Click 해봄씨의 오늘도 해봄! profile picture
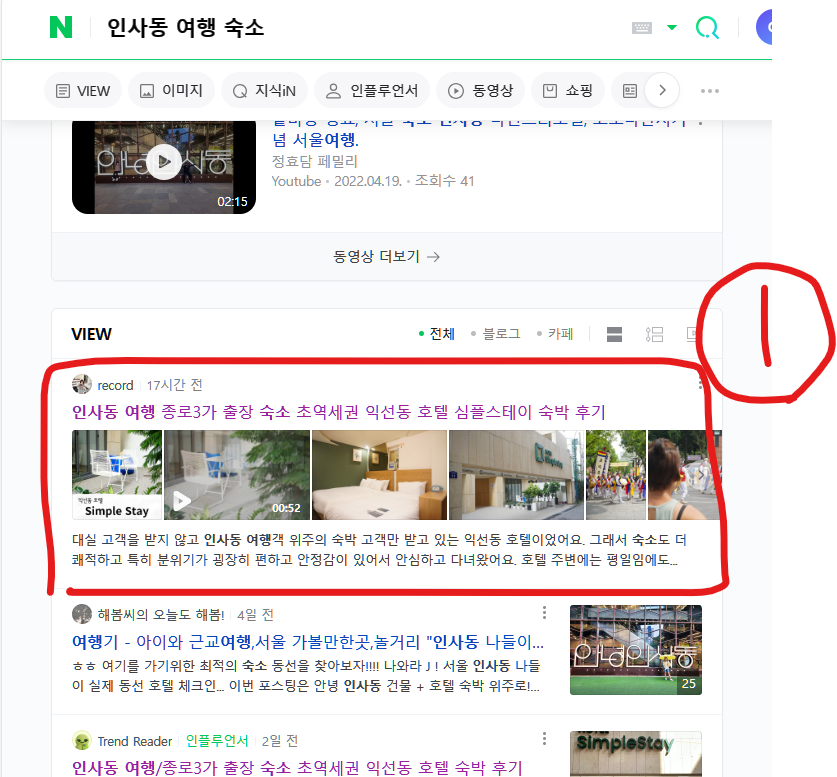837x777 pixels. [x=82, y=614]
